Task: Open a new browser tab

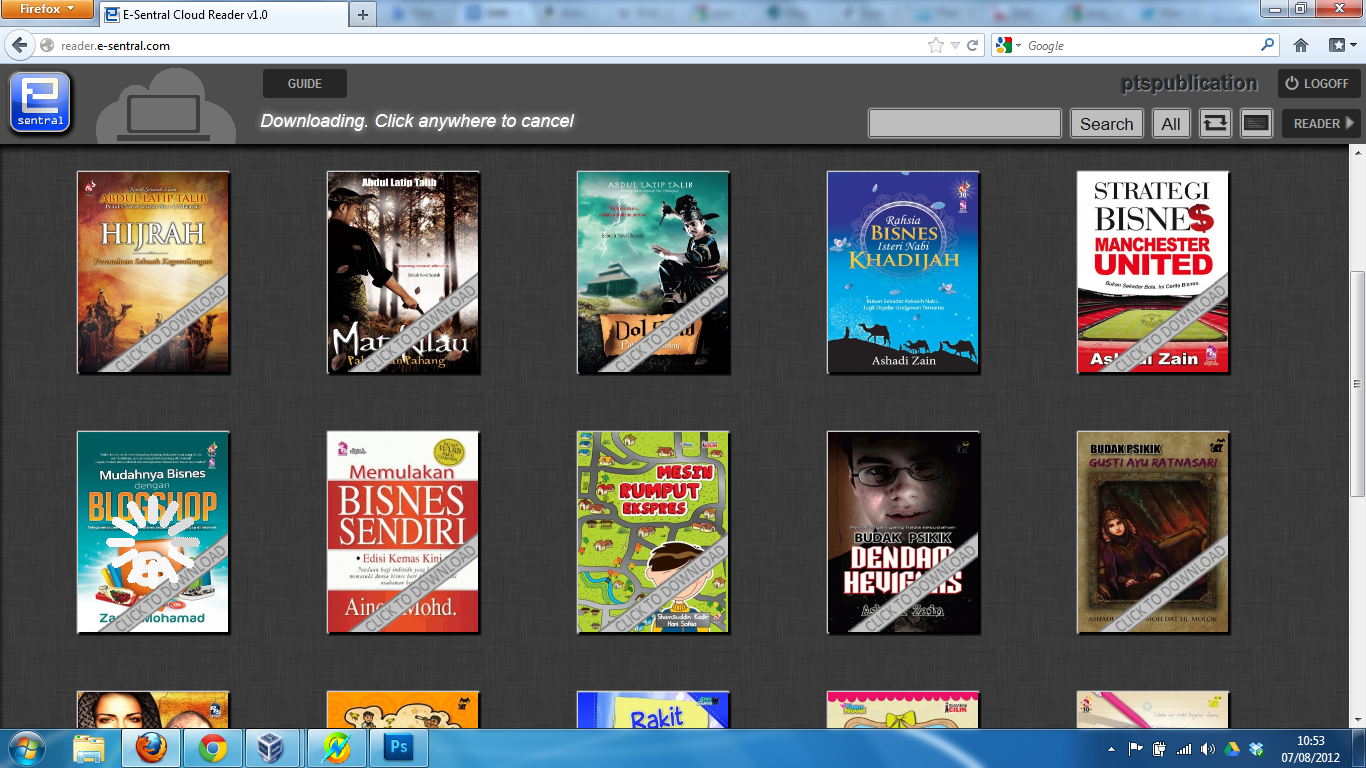Action: coord(363,14)
